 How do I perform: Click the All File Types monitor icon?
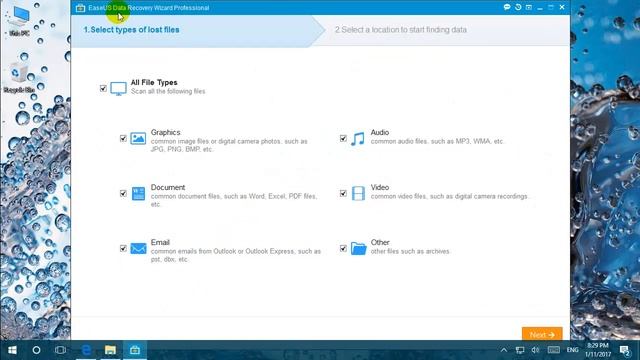coord(118,88)
